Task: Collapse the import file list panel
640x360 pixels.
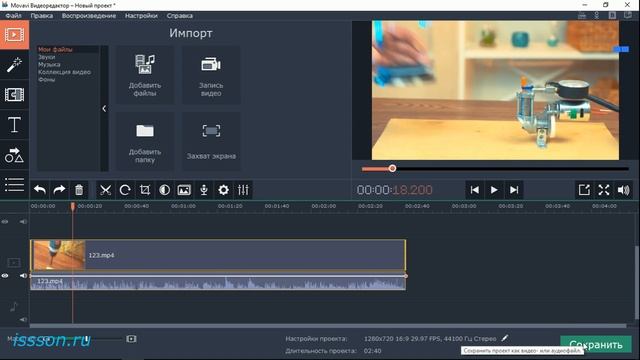Action: (104, 109)
